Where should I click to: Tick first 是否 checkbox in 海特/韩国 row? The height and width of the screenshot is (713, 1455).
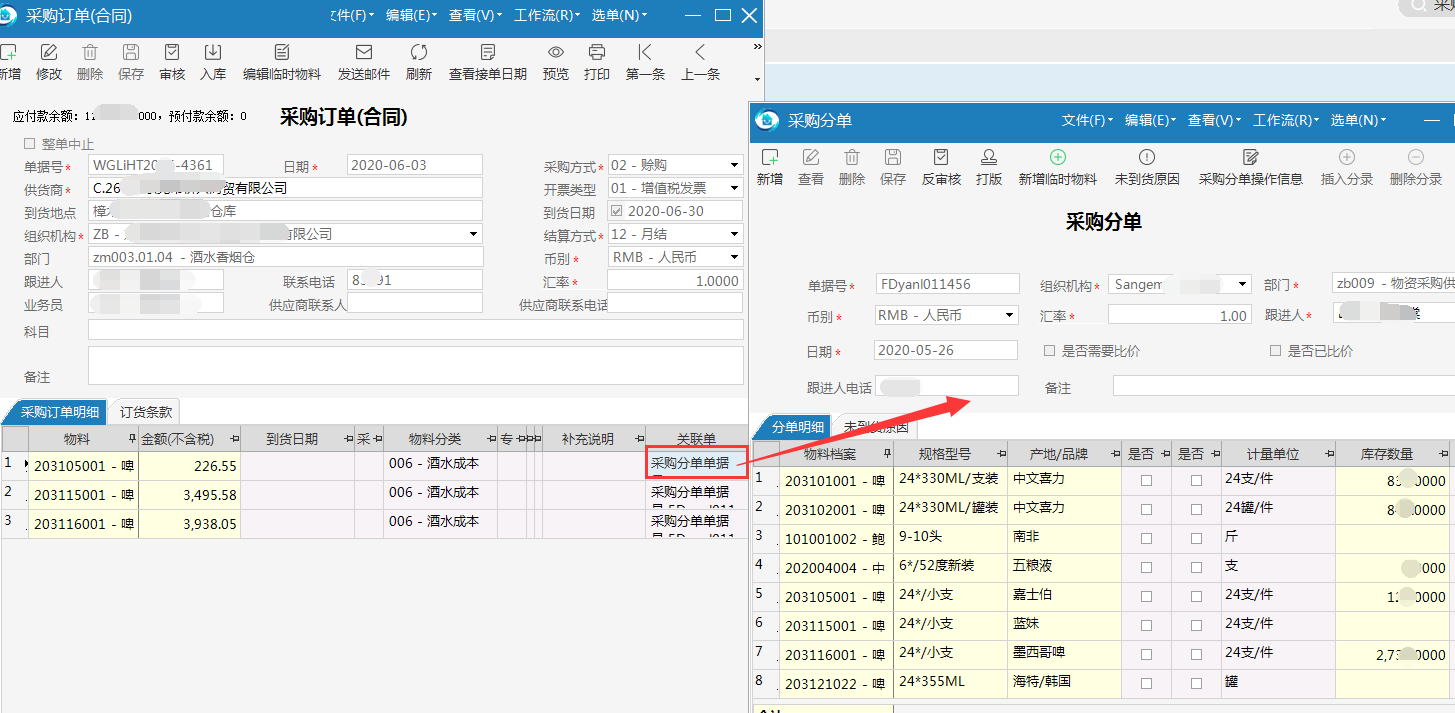tap(1146, 684)
